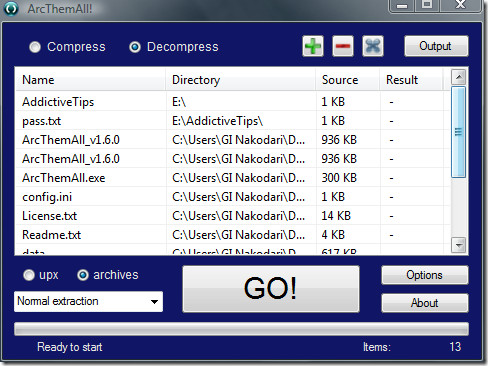Click the ArcThemAll title bar app icon
Viewport: 488px width, 366px height.
coord(11,8)
